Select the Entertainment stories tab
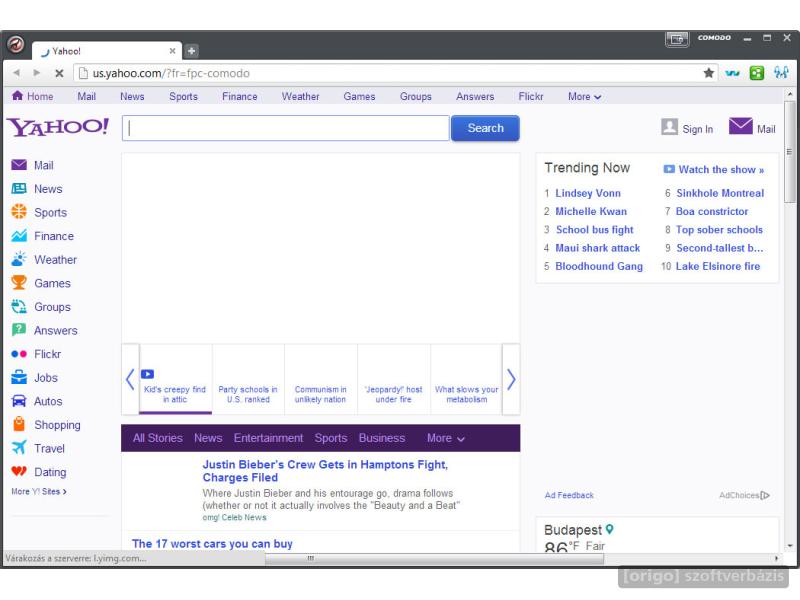800x600 pixels. click(x=268, y=438)
